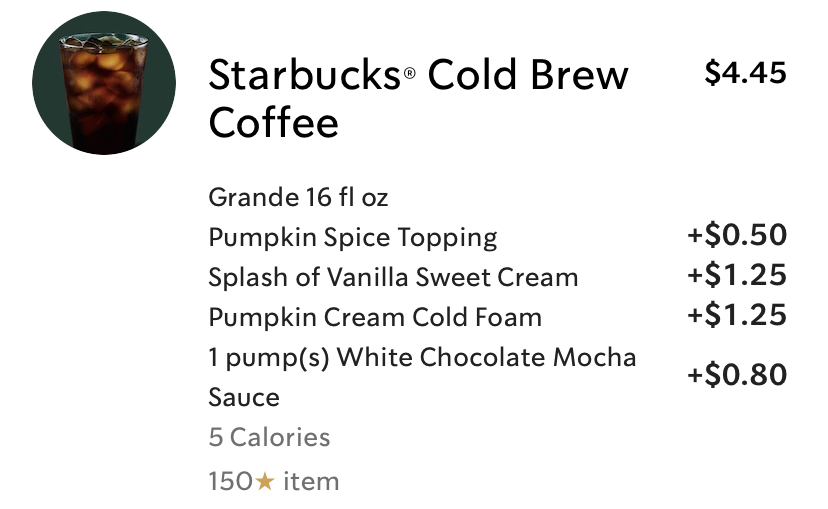Click the 5 Calories label
Viewport: 828px width, 509px height.
tap(269, 437)
